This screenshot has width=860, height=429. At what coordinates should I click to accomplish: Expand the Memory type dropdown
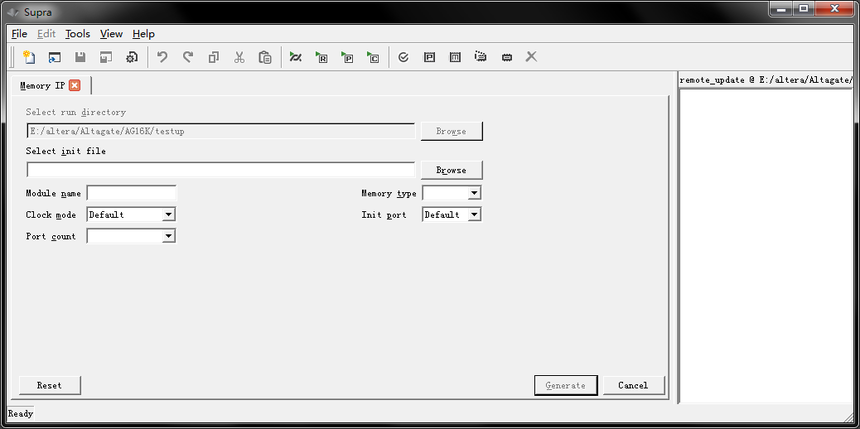click(x=474, y=193)
